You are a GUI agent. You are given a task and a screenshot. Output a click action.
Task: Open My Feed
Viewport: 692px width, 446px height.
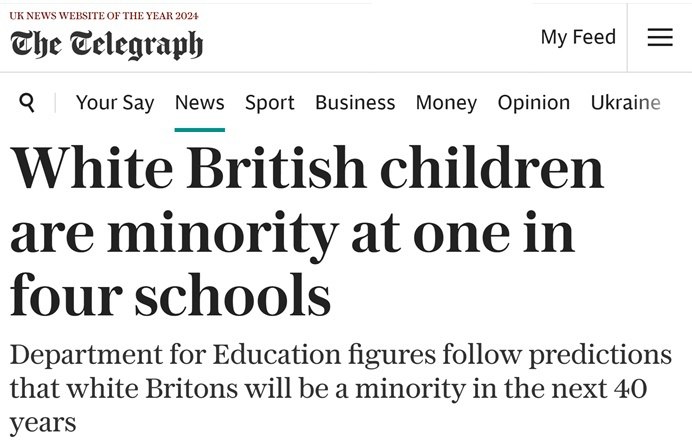pyautogui.click(x=578, y=37)
